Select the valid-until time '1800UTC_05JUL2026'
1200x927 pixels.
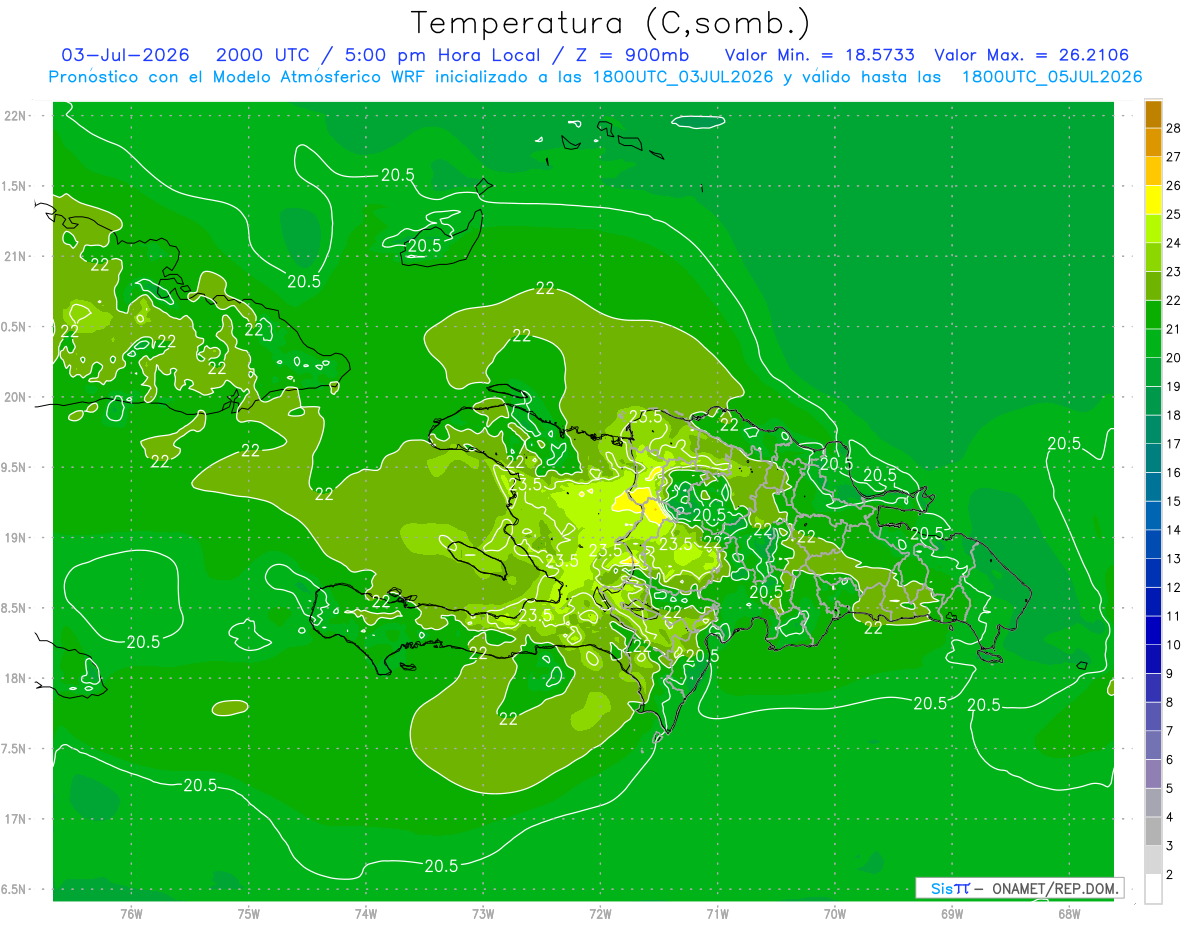point(1052,77)
